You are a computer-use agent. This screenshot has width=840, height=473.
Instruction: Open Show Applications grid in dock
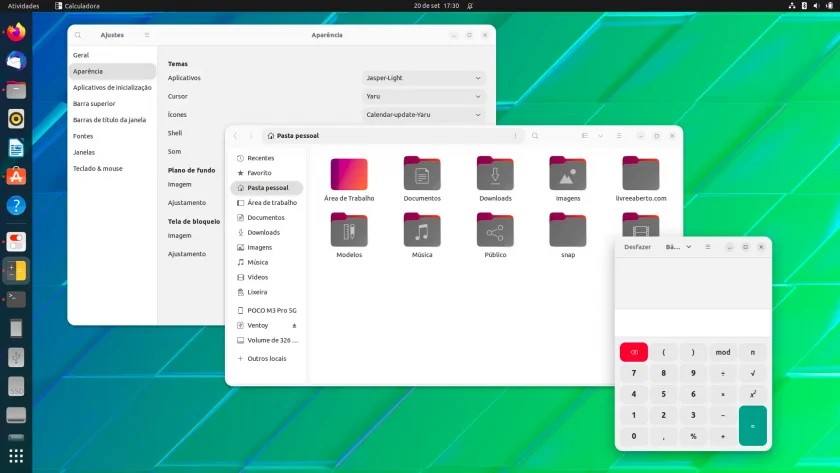coord(16,456)
